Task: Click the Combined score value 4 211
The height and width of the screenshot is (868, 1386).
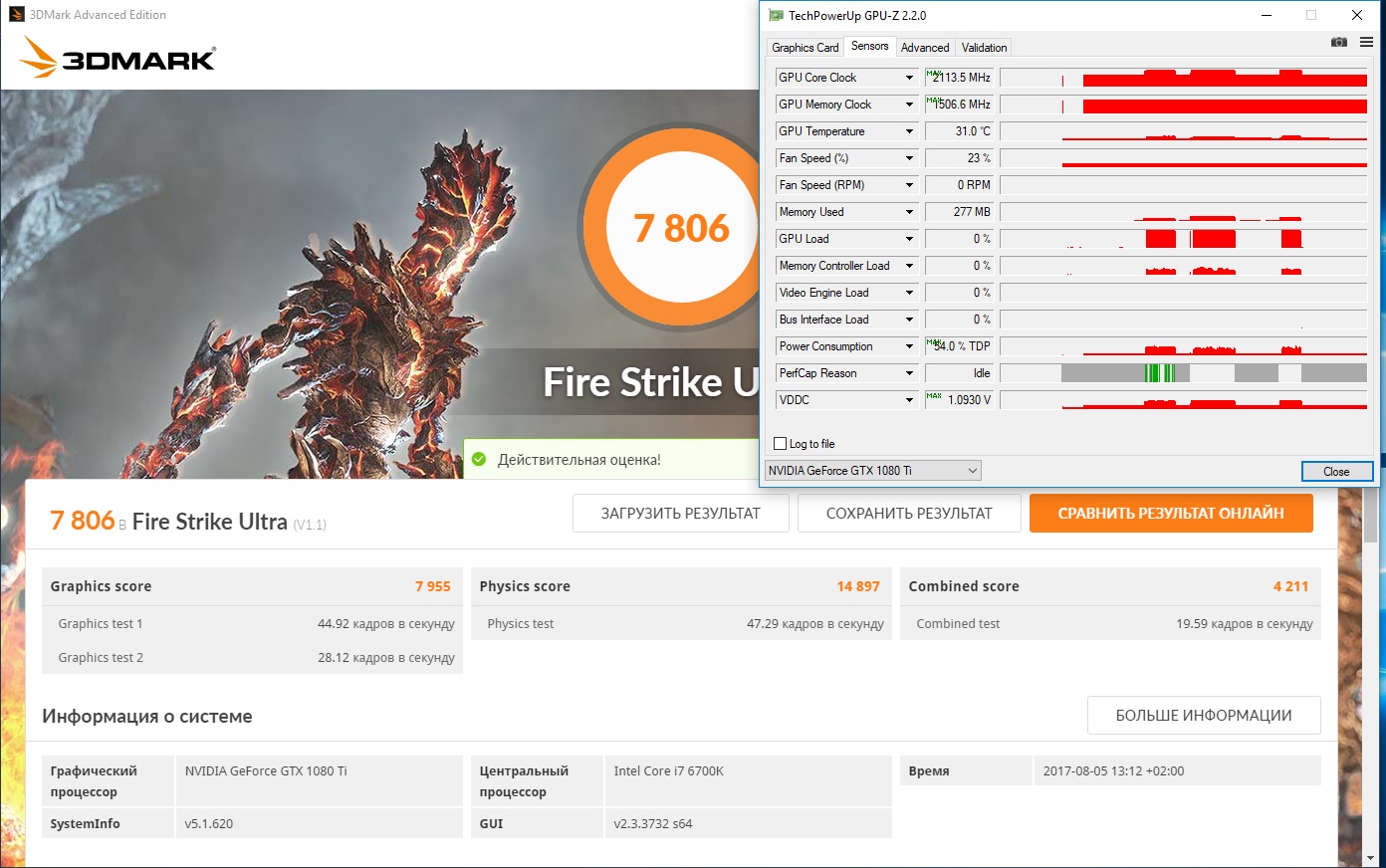Action: point(1290,586)
